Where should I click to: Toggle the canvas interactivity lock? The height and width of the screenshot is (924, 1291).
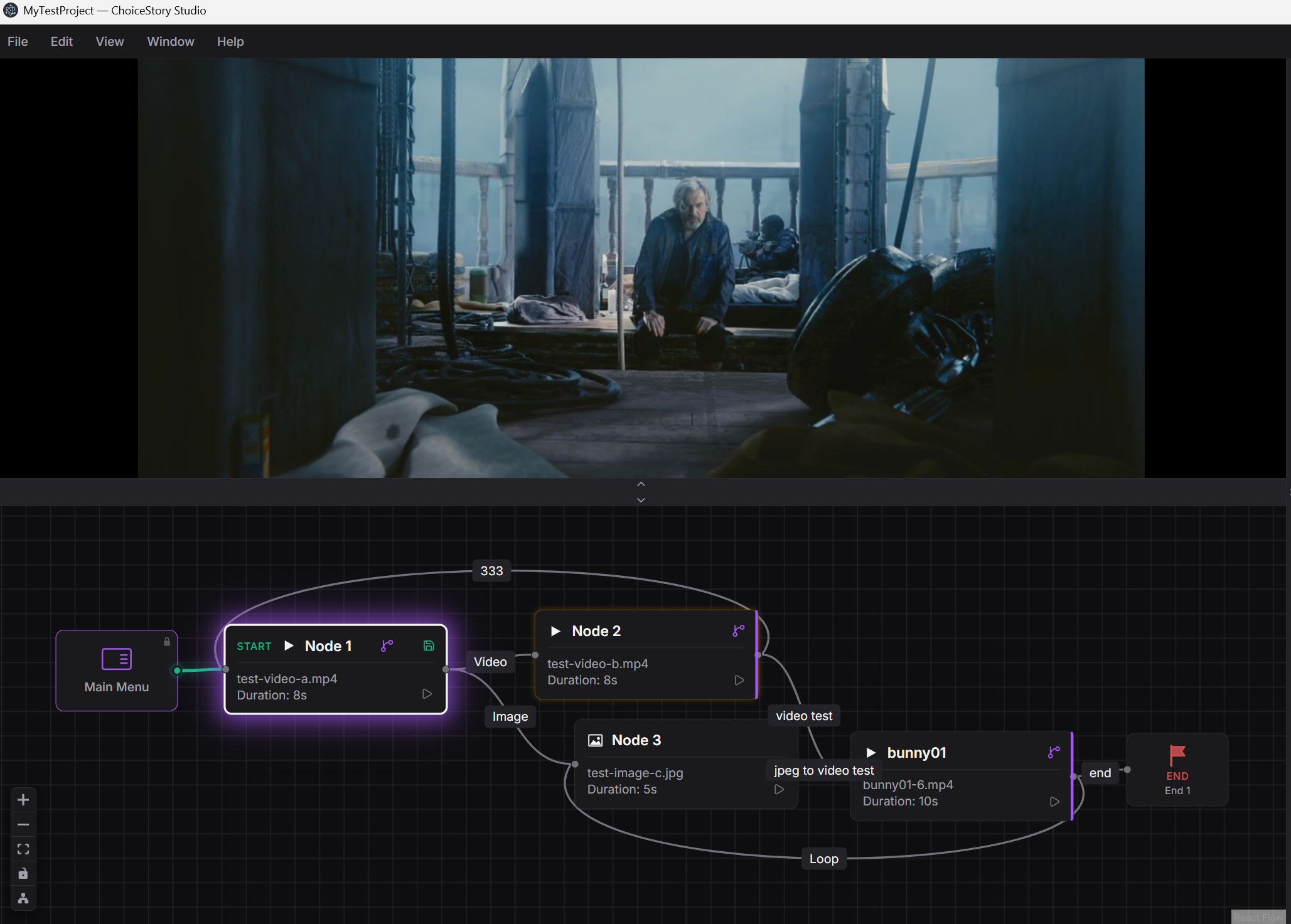(23, 873)
